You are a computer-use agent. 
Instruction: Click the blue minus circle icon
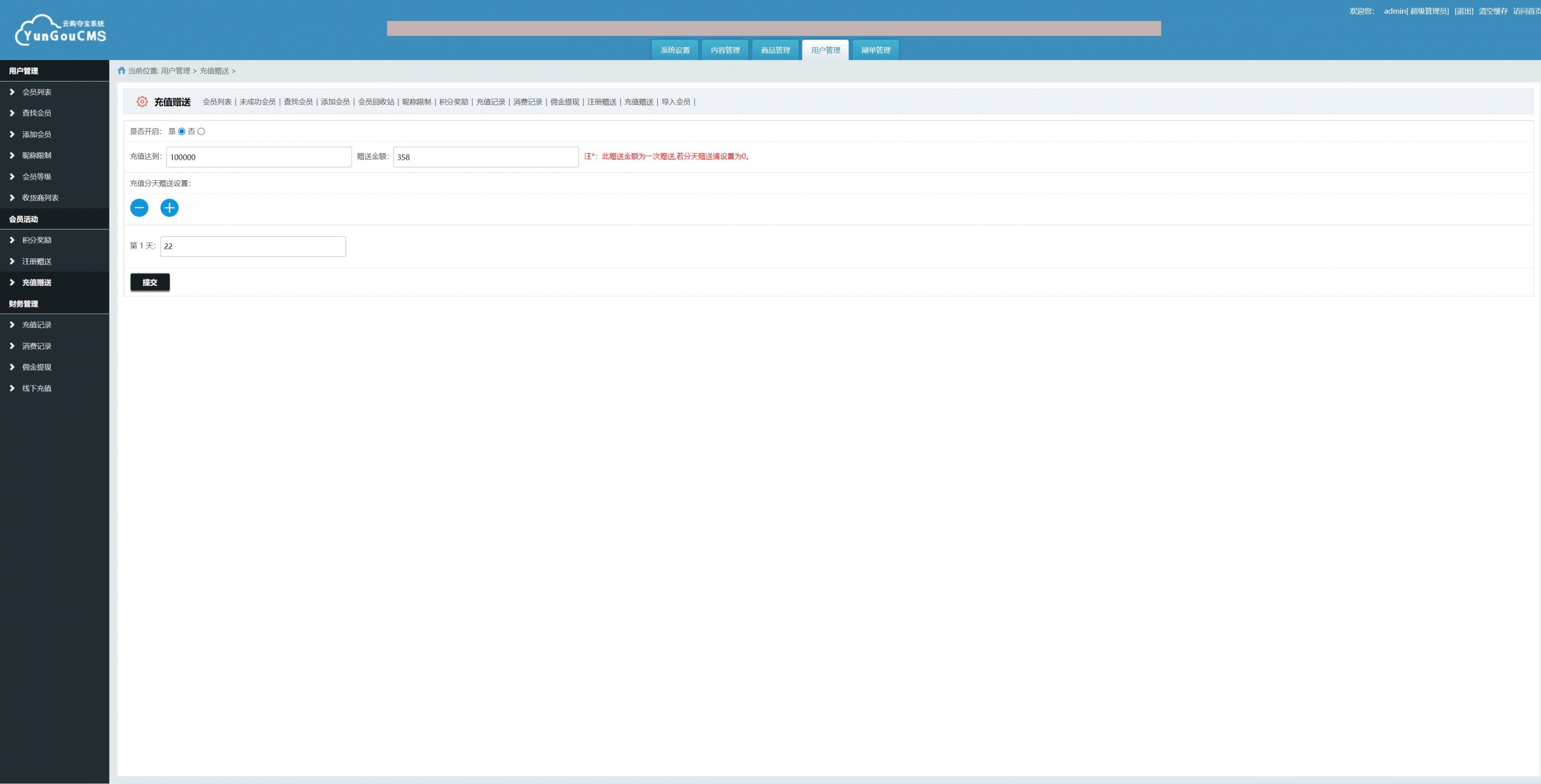139,207
